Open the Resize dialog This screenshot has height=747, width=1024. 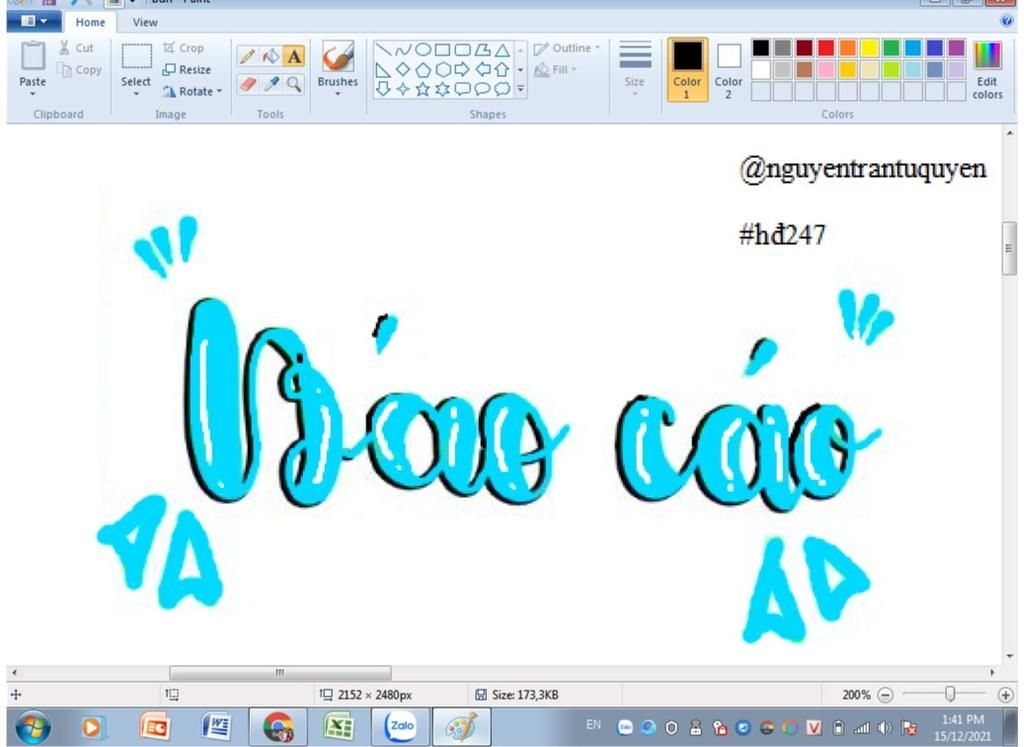tap(187, 69)
